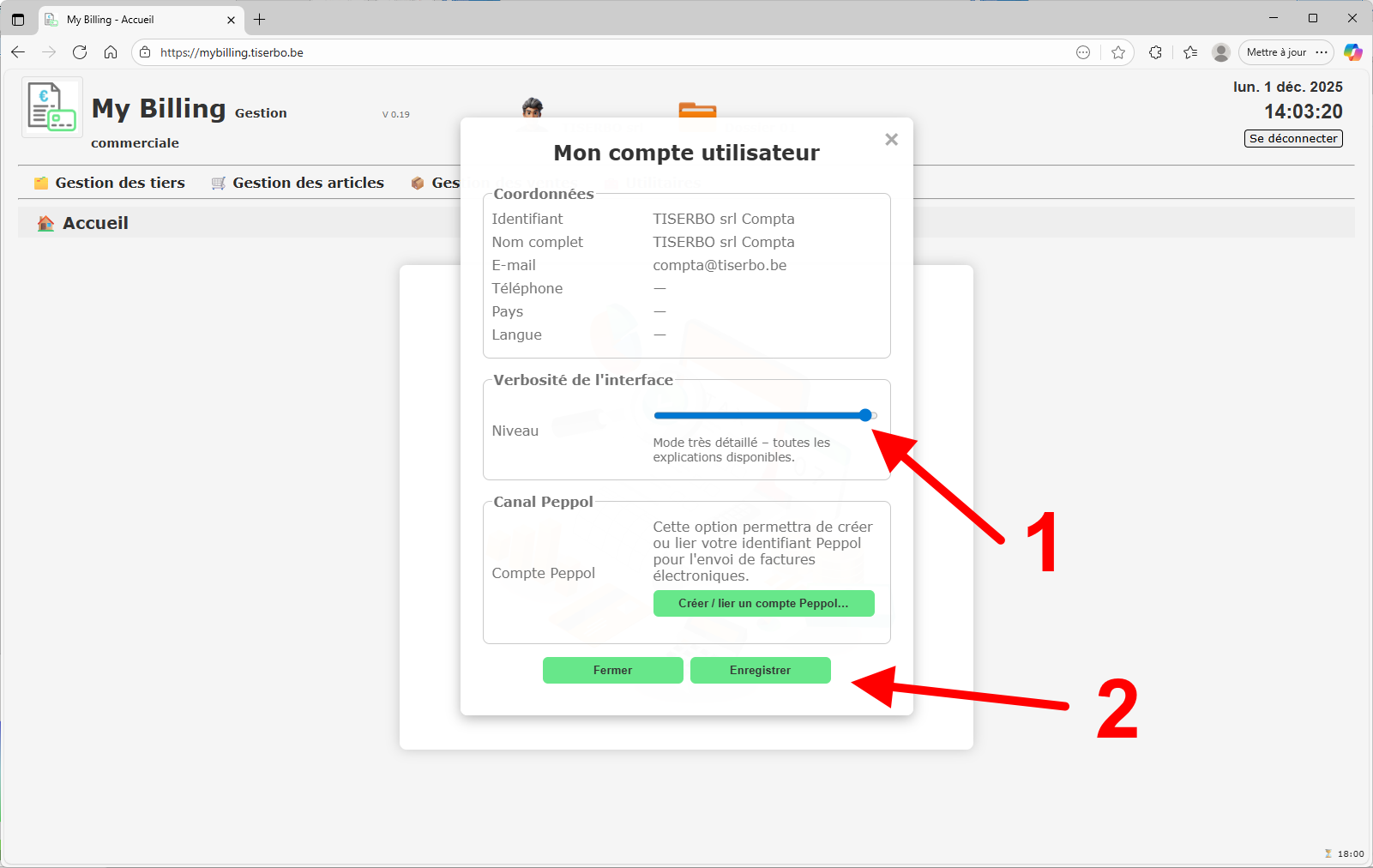
Task: Log out with Se déconnecter button
Action: pyautogui.click(x=1292, y=138)
